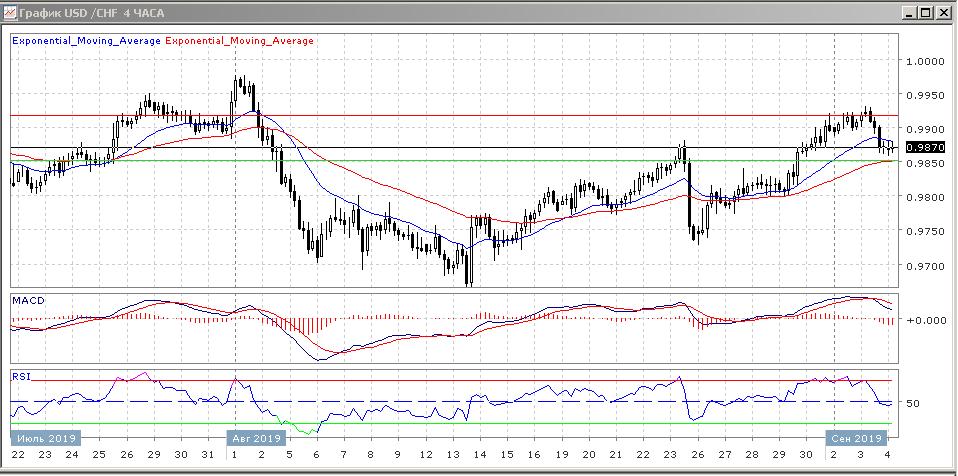Select the blue Exponential_Moving_Average legend label
Image resolution: width=958 pixels, height=476 pixels.
click(85, 41)
